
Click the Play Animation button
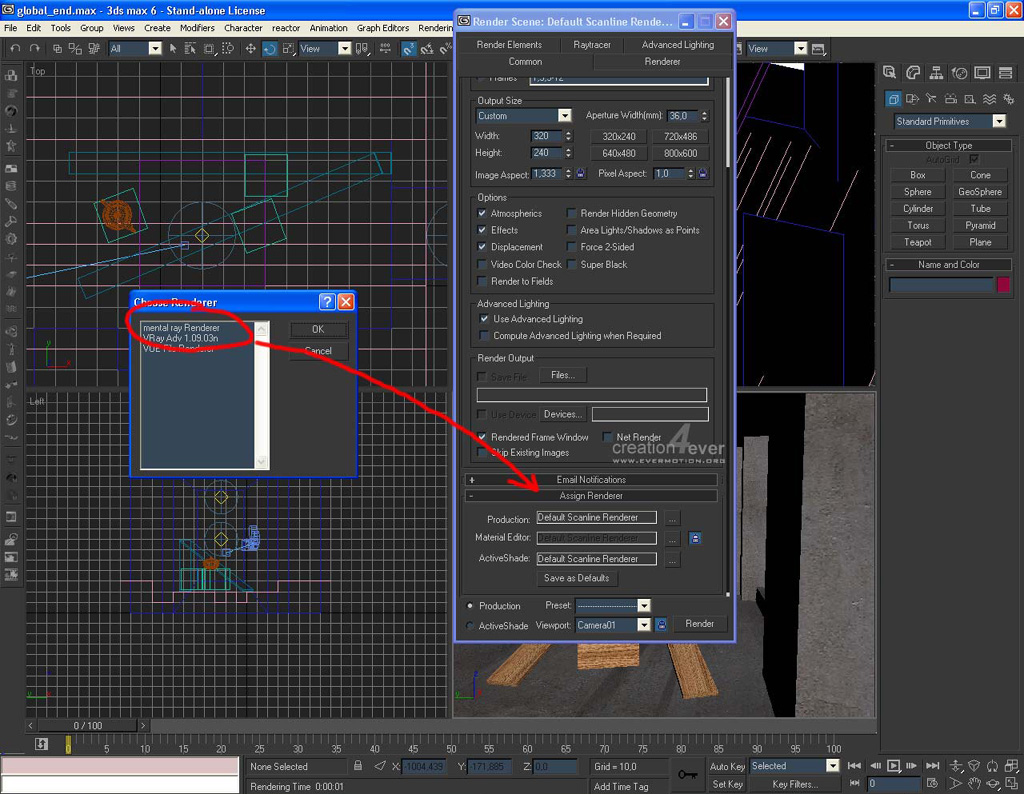pos(894,766)
